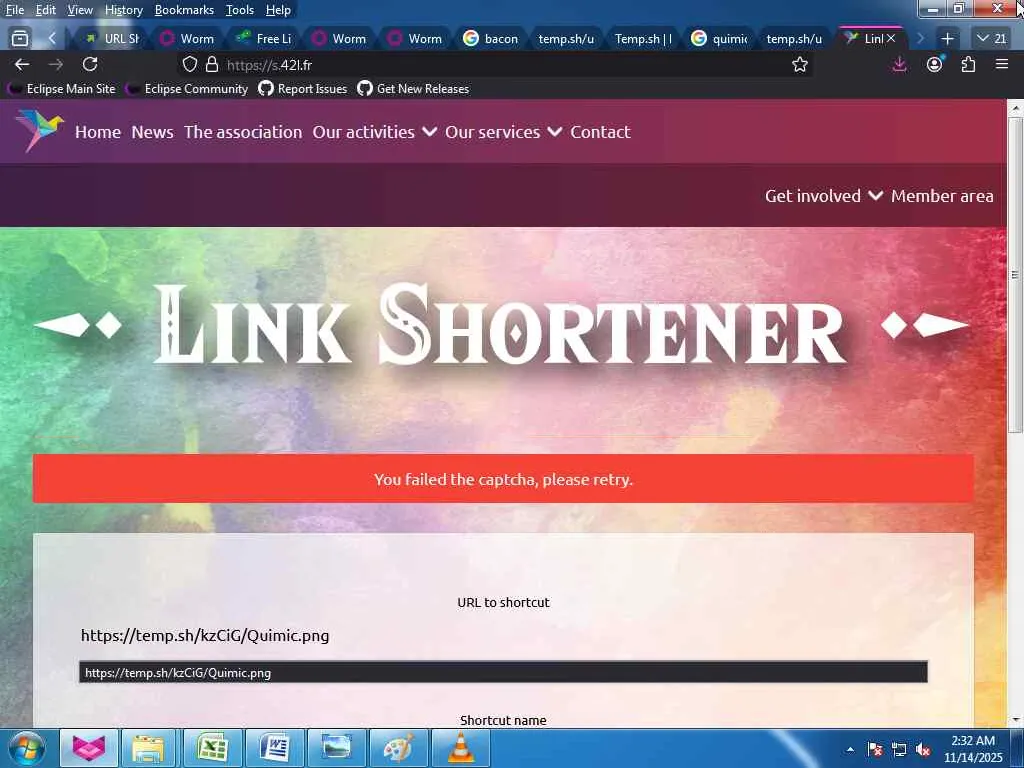Image resolution: width=1024 pixels, height=768 pixels.
Task: Open VLC media player from taskbar
Action: click(461, 748)
